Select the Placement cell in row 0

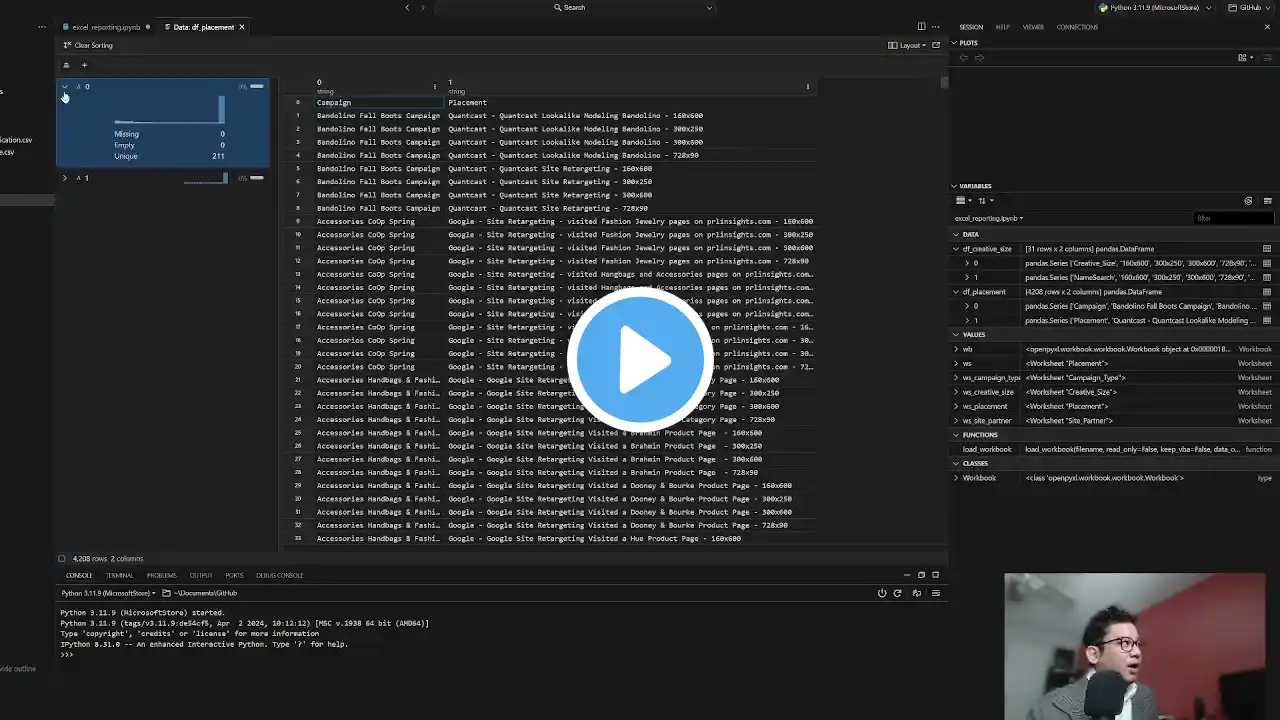coord(630,103)
